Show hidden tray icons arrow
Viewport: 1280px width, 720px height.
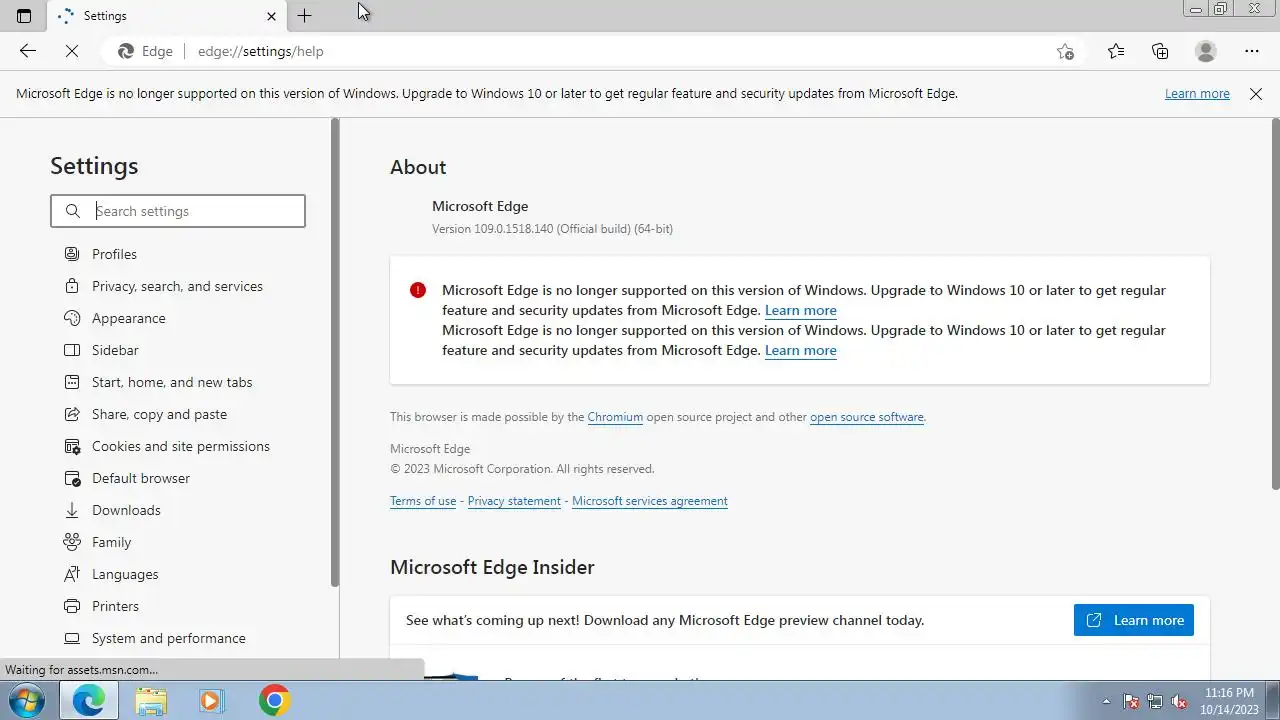[1106, 701]
